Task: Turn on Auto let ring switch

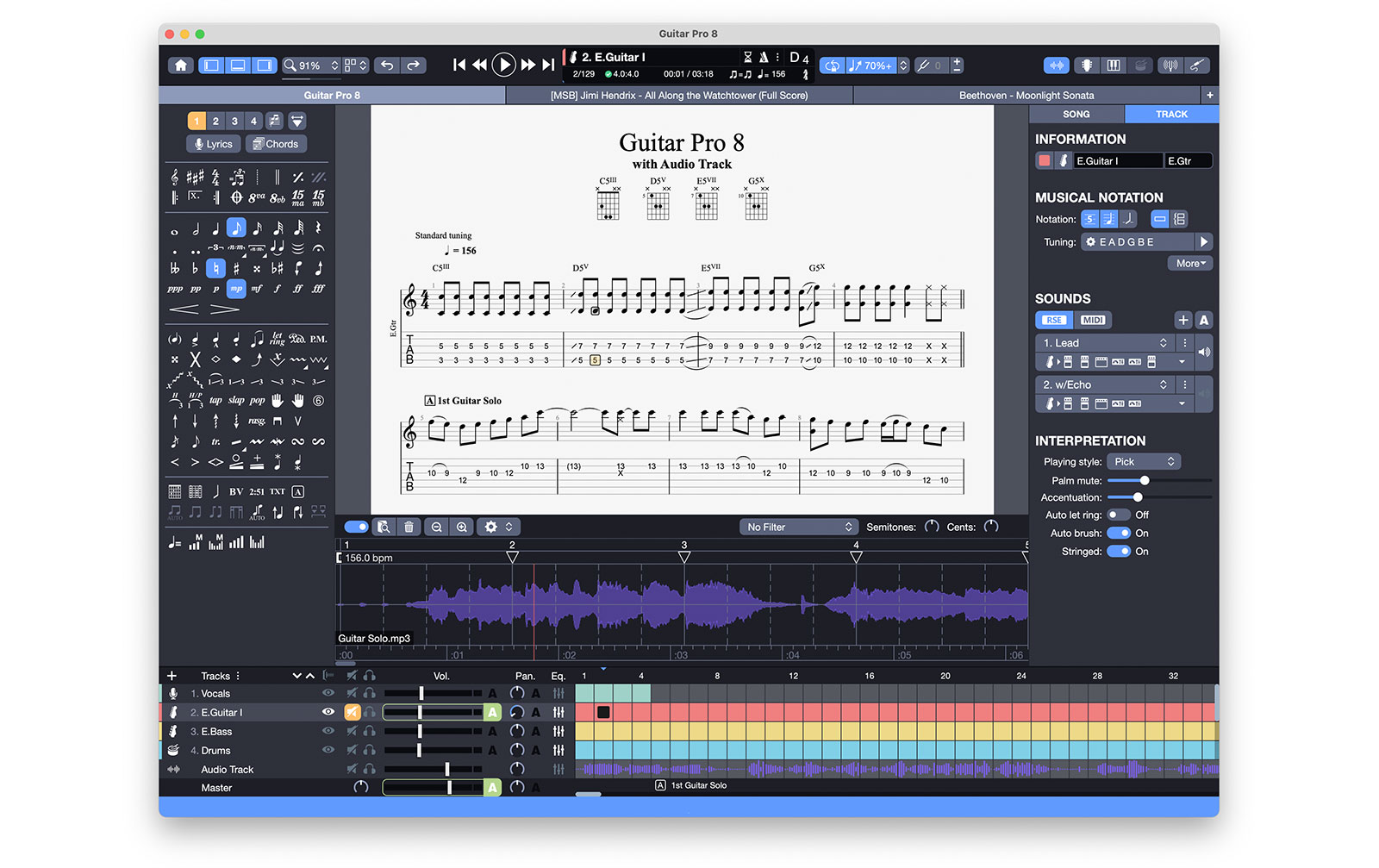Action: (x=1119, y=515)
